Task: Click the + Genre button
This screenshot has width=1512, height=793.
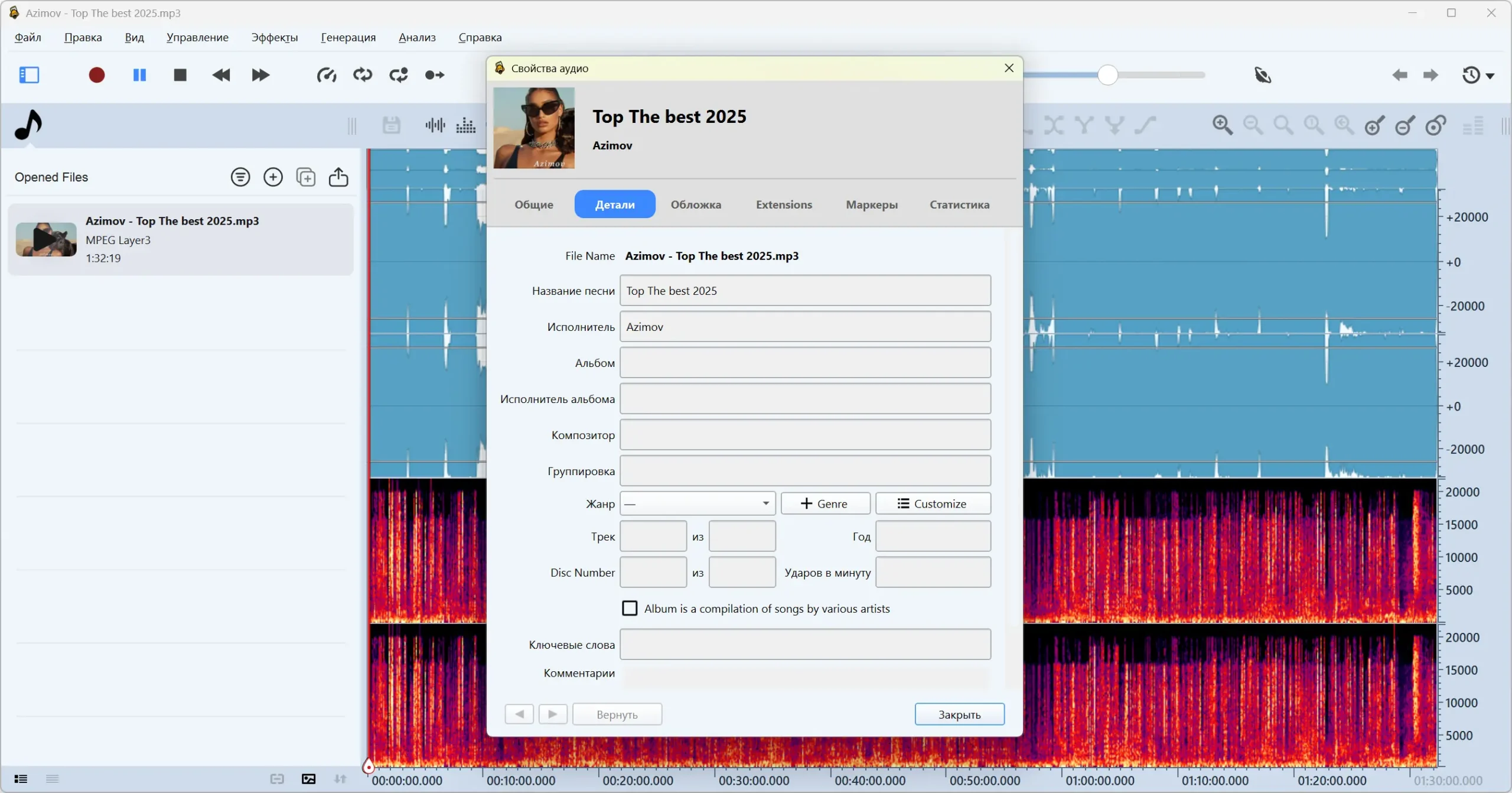Action: (825, 503)
